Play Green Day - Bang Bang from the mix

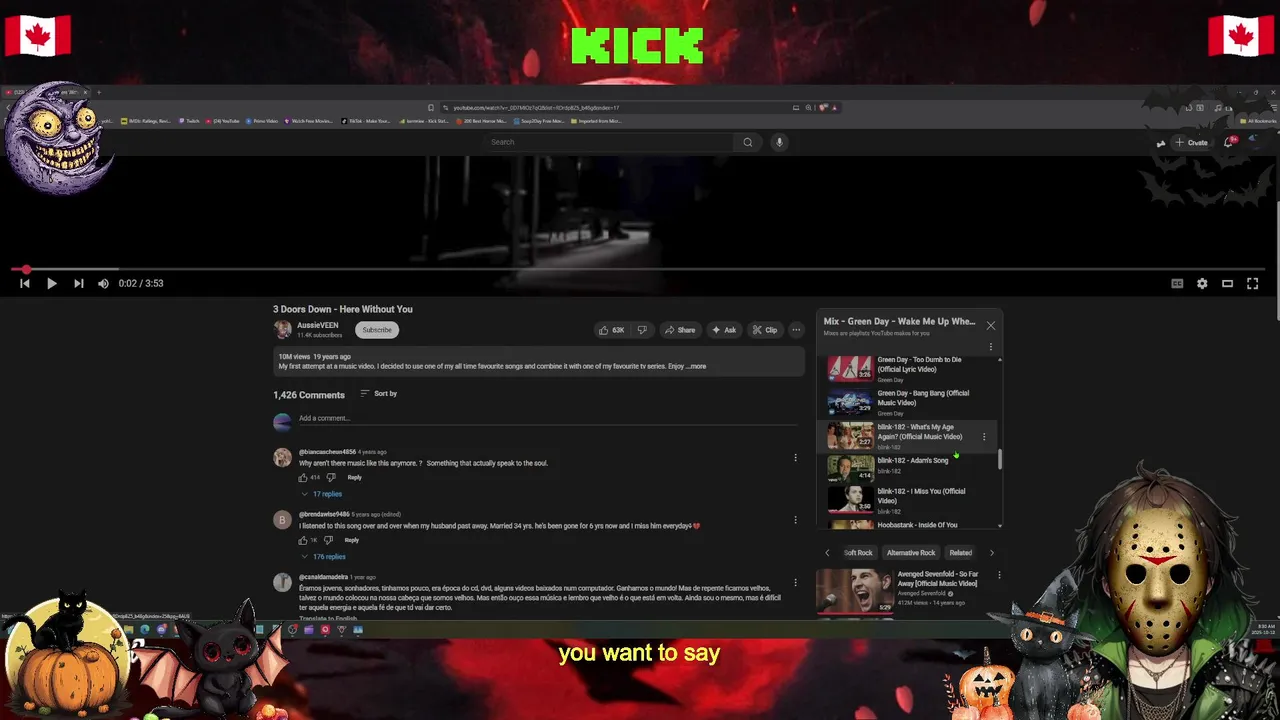(906, 403)
